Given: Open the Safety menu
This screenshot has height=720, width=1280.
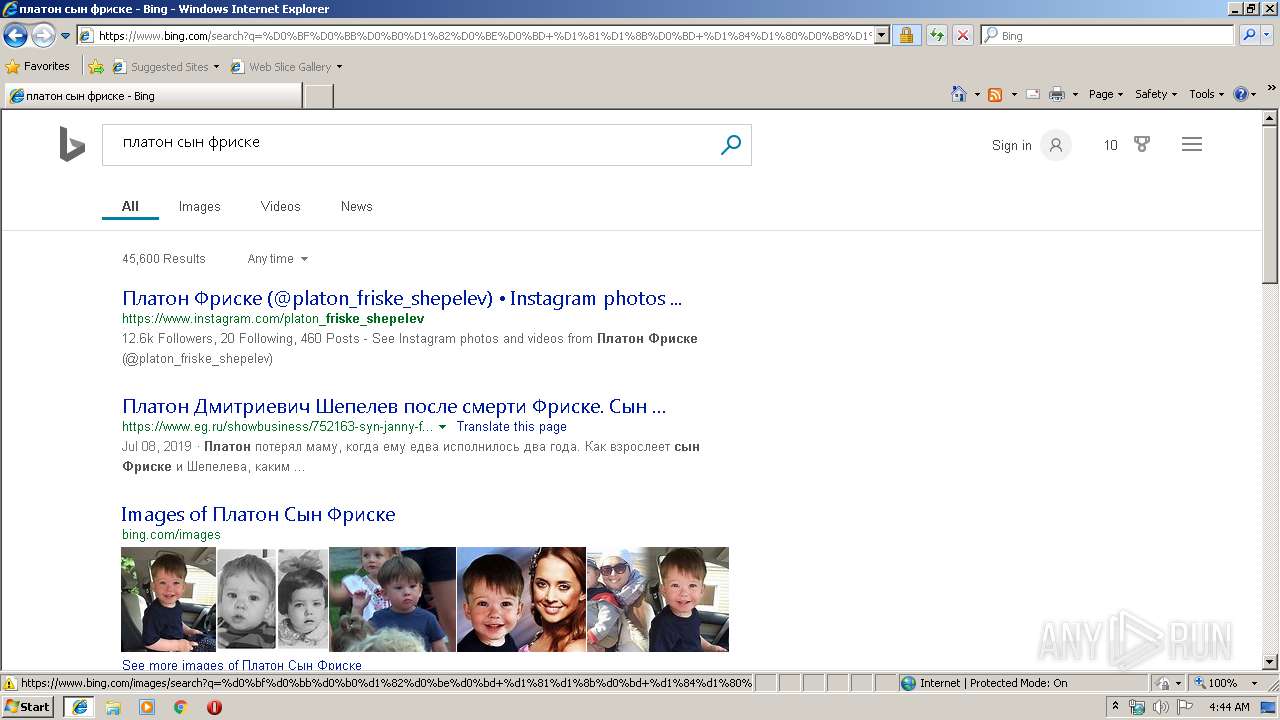Looking at the screenshot, I should [x=1155, y=94].
